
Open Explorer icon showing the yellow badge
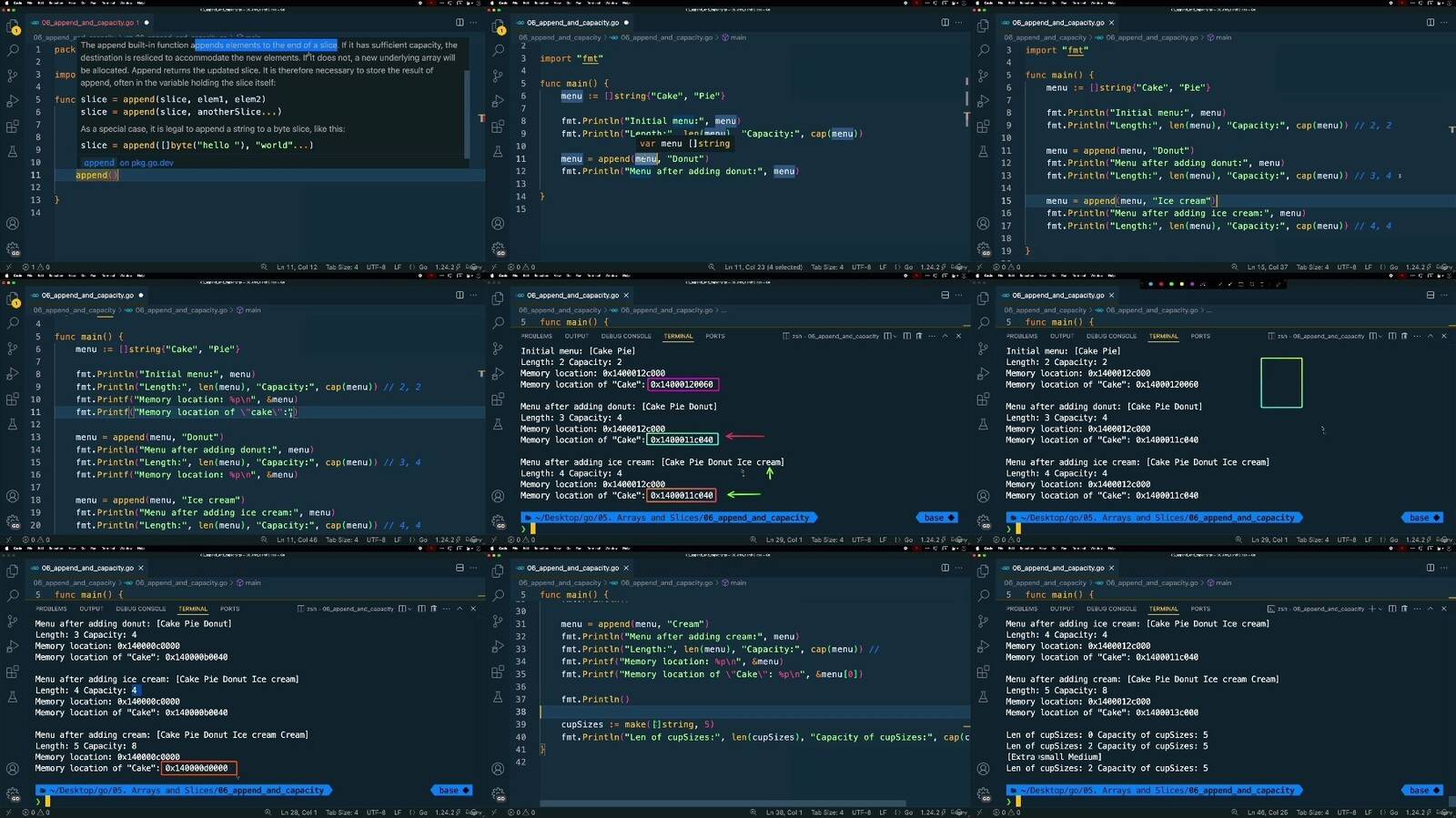click(x=13, y=27)
